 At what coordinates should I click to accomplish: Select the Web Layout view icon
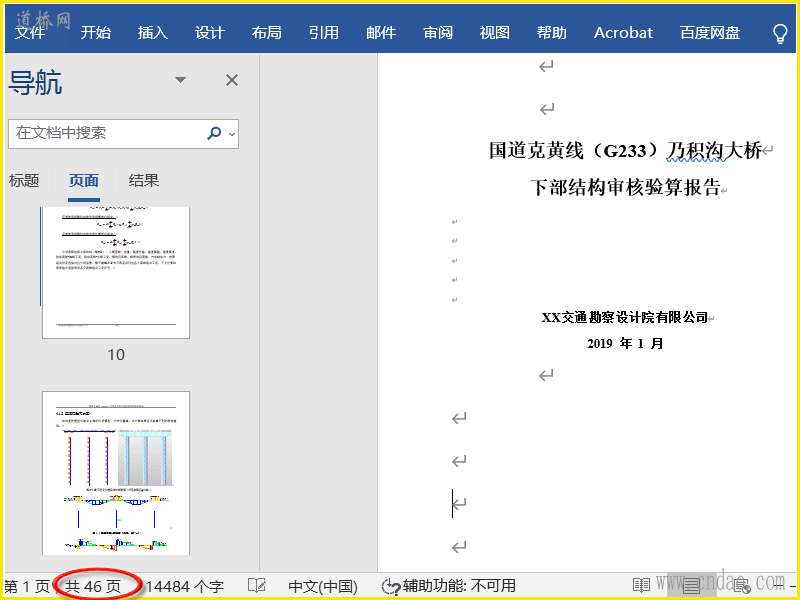pyautogui.click(x=742, y=586)
